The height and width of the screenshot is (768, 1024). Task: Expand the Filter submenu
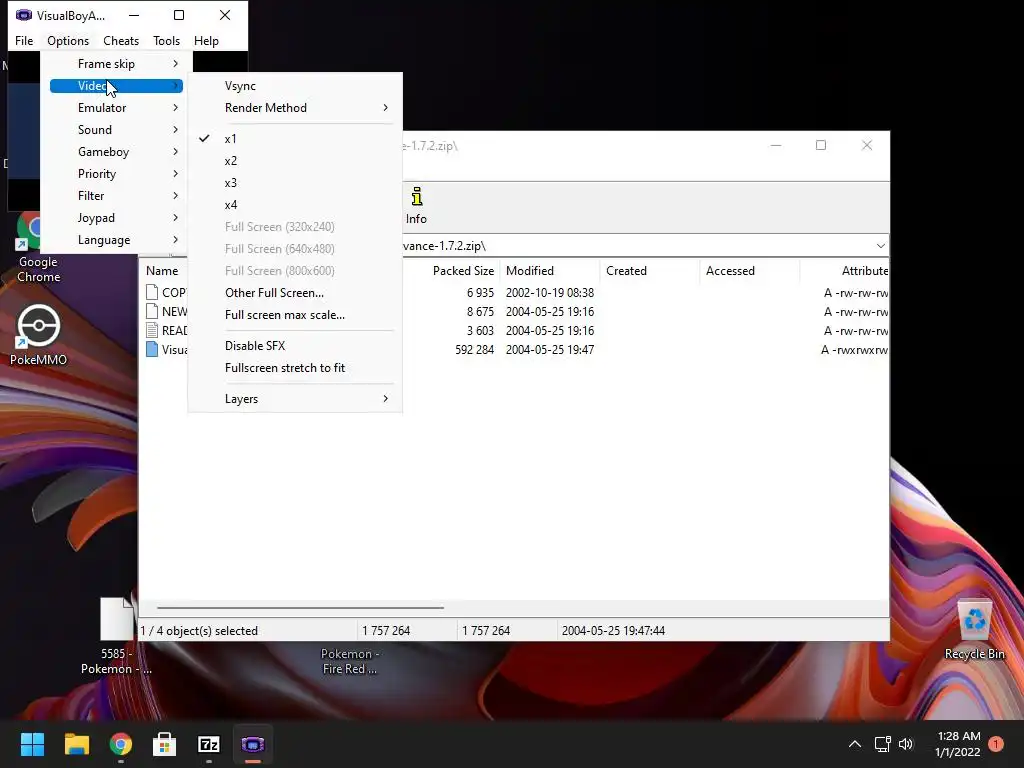[116, 196]
